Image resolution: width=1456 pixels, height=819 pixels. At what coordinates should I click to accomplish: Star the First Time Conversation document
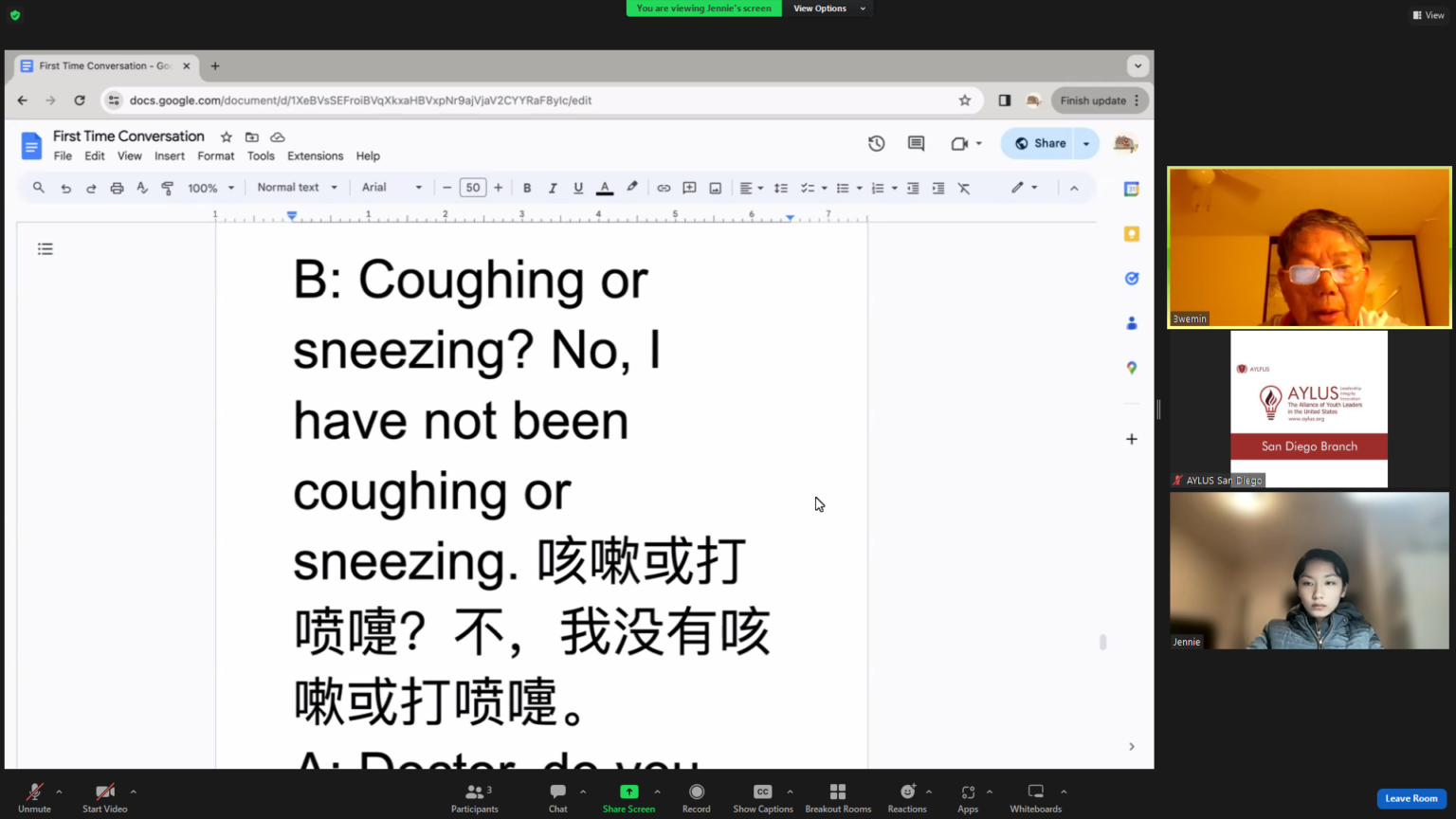click(226, 136)
